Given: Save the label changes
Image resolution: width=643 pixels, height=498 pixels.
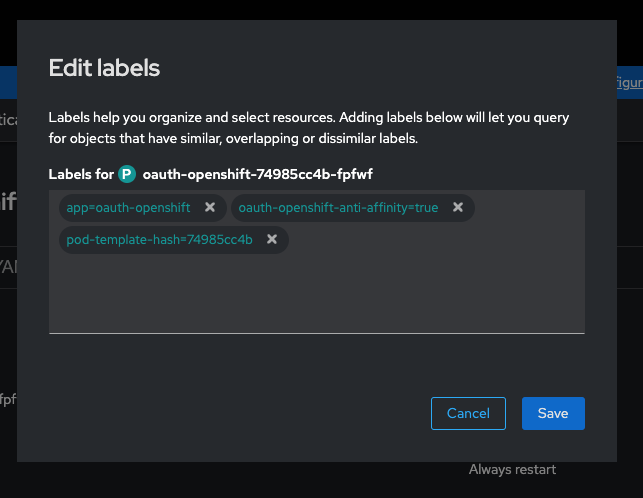Looking at the screenshot, I should click(553, 413).
